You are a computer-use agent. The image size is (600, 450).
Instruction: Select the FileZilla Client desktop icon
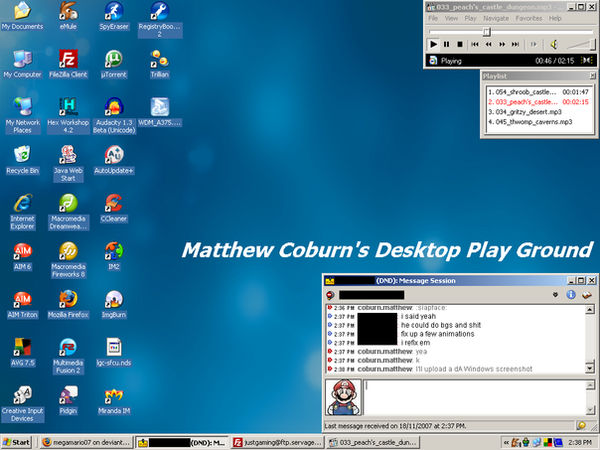pyautogui.click(x=68, y=64)
